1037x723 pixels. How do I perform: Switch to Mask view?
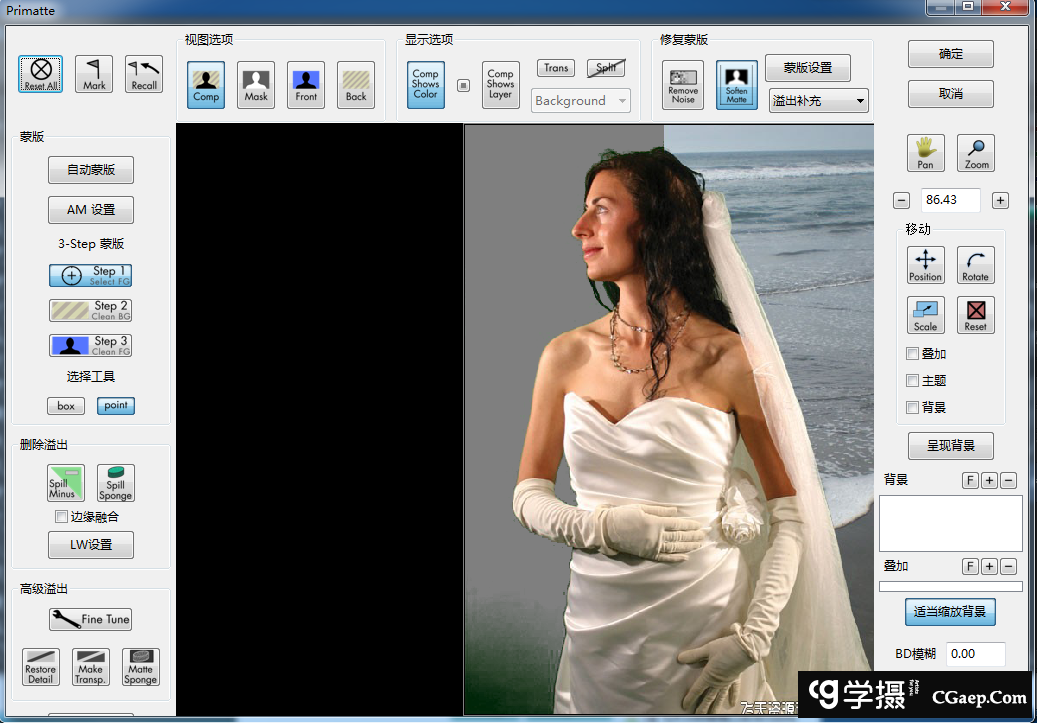click(256, 85)
